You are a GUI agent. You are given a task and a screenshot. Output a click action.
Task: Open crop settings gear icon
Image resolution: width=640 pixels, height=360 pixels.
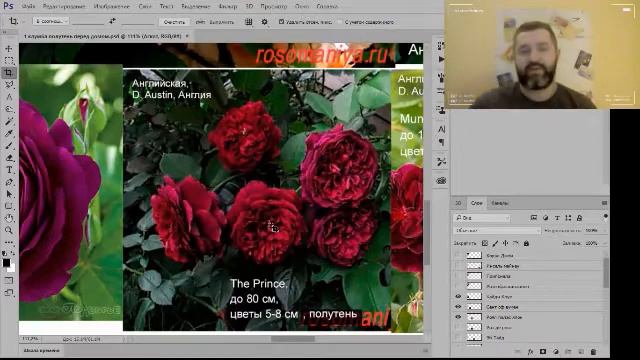pos(264,22)
